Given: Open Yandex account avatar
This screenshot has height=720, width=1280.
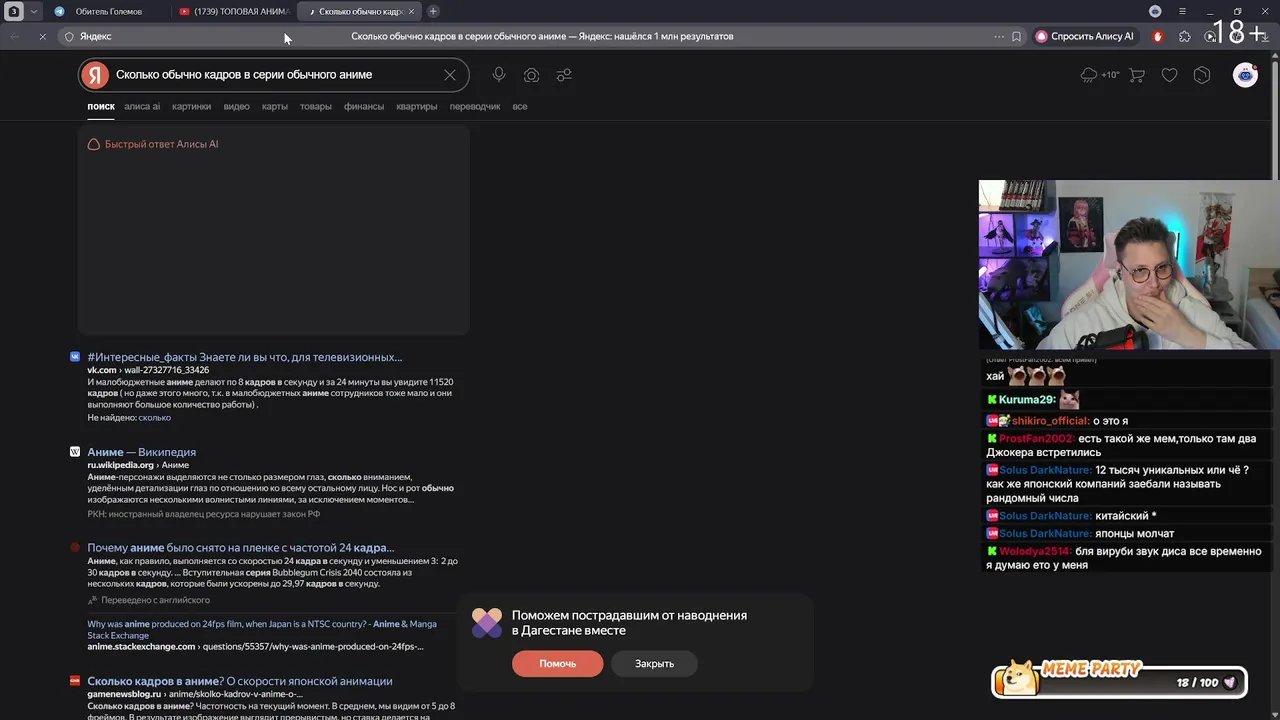Looking at the screenshot, I should 1245,75.
